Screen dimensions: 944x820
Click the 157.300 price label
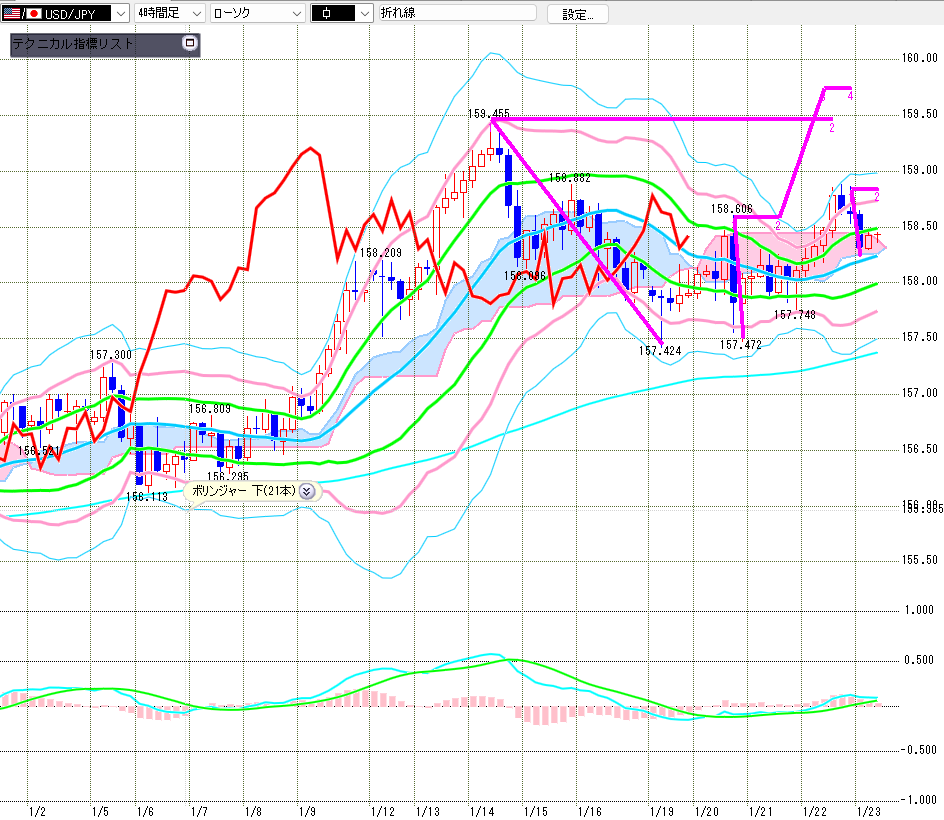(110, 354)
